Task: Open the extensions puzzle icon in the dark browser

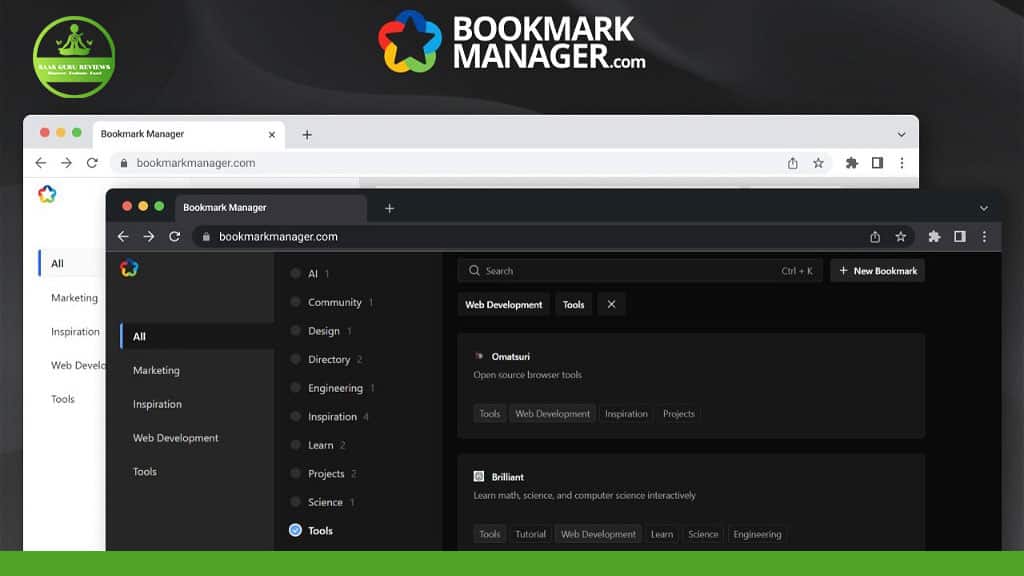Action: 935,236
